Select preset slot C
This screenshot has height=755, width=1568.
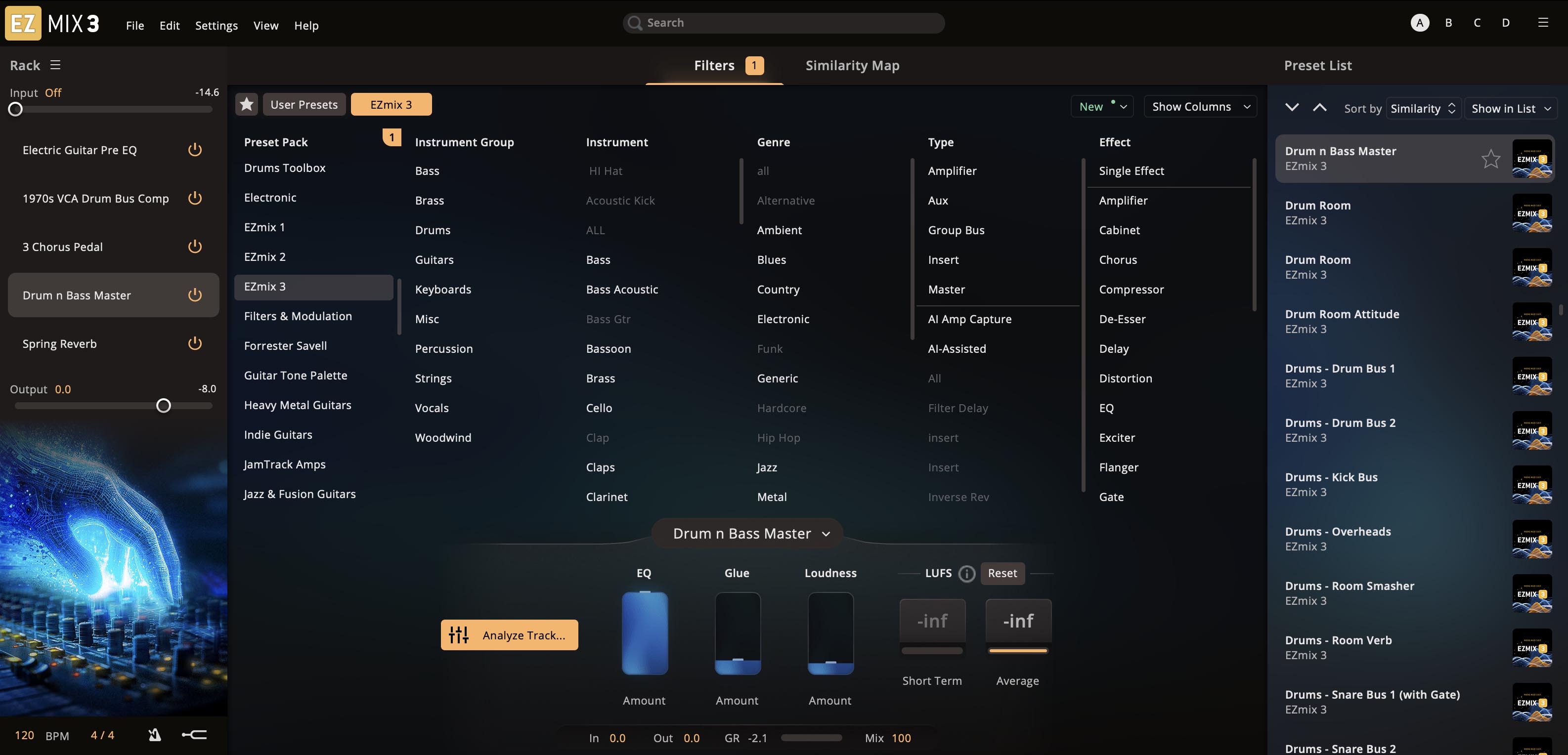tap(1477, 23)
